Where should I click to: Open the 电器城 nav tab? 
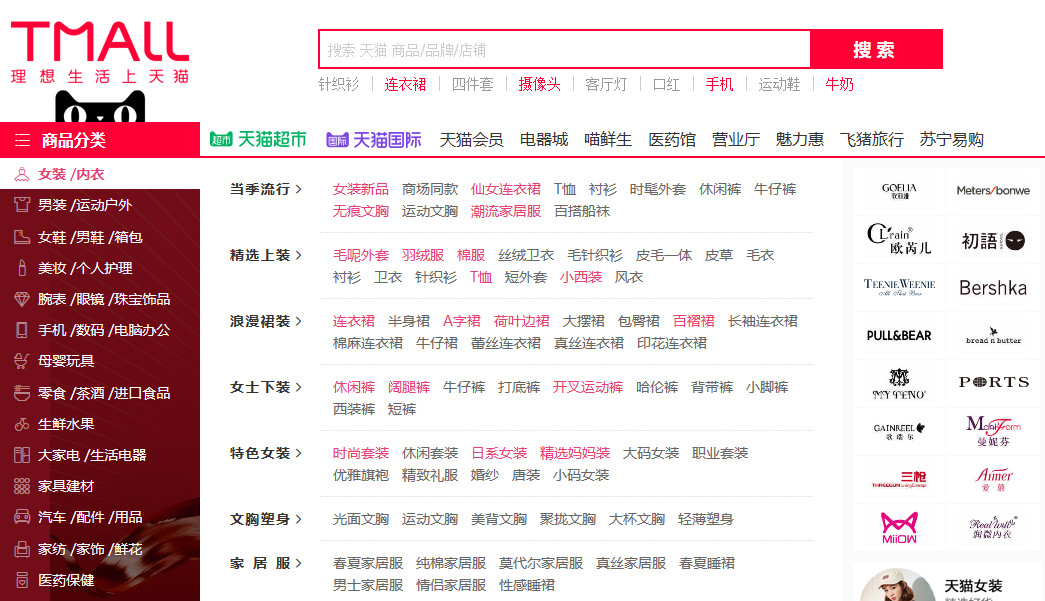[x=544, y=140]
